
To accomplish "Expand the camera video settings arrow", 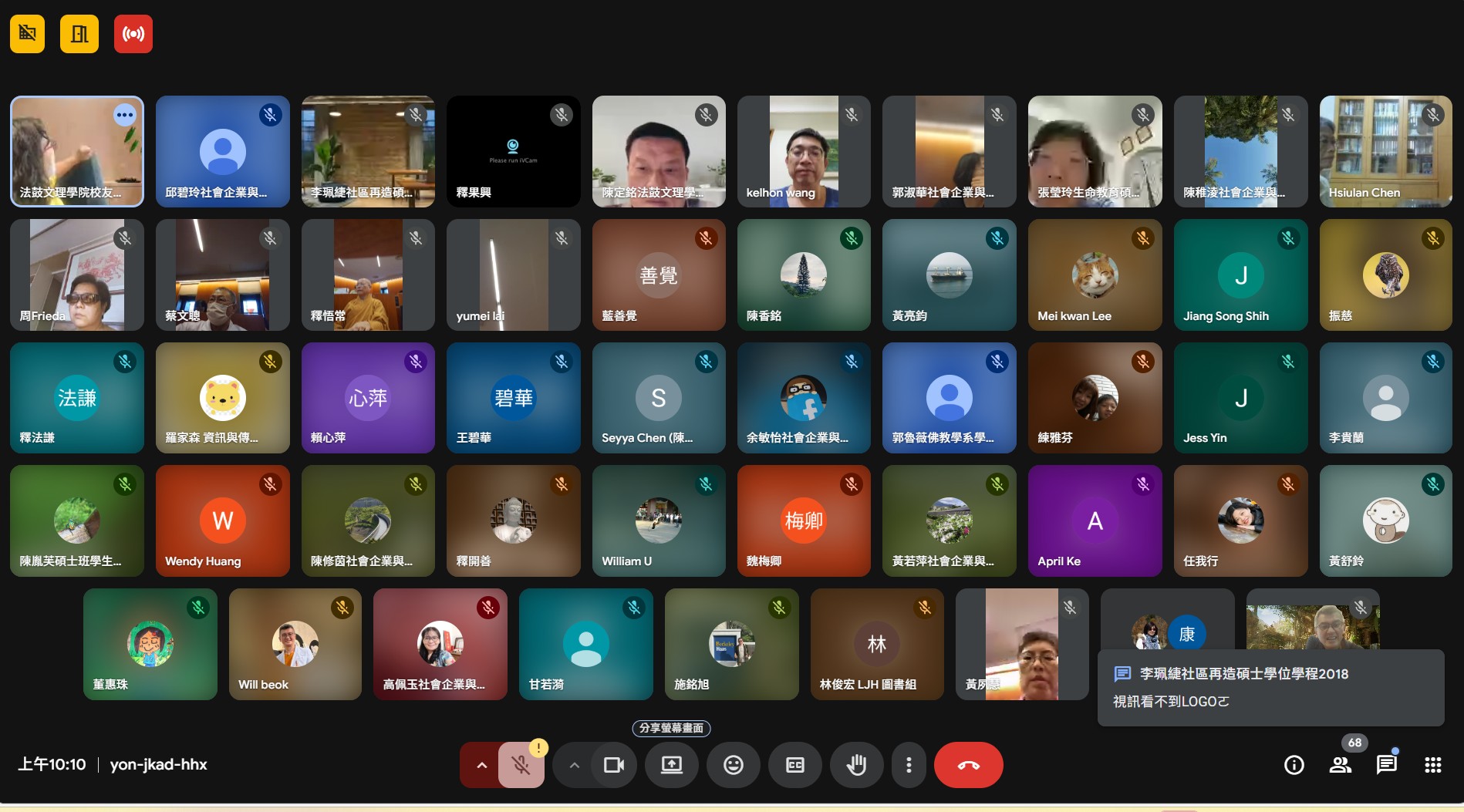I will tap(574, 765).
